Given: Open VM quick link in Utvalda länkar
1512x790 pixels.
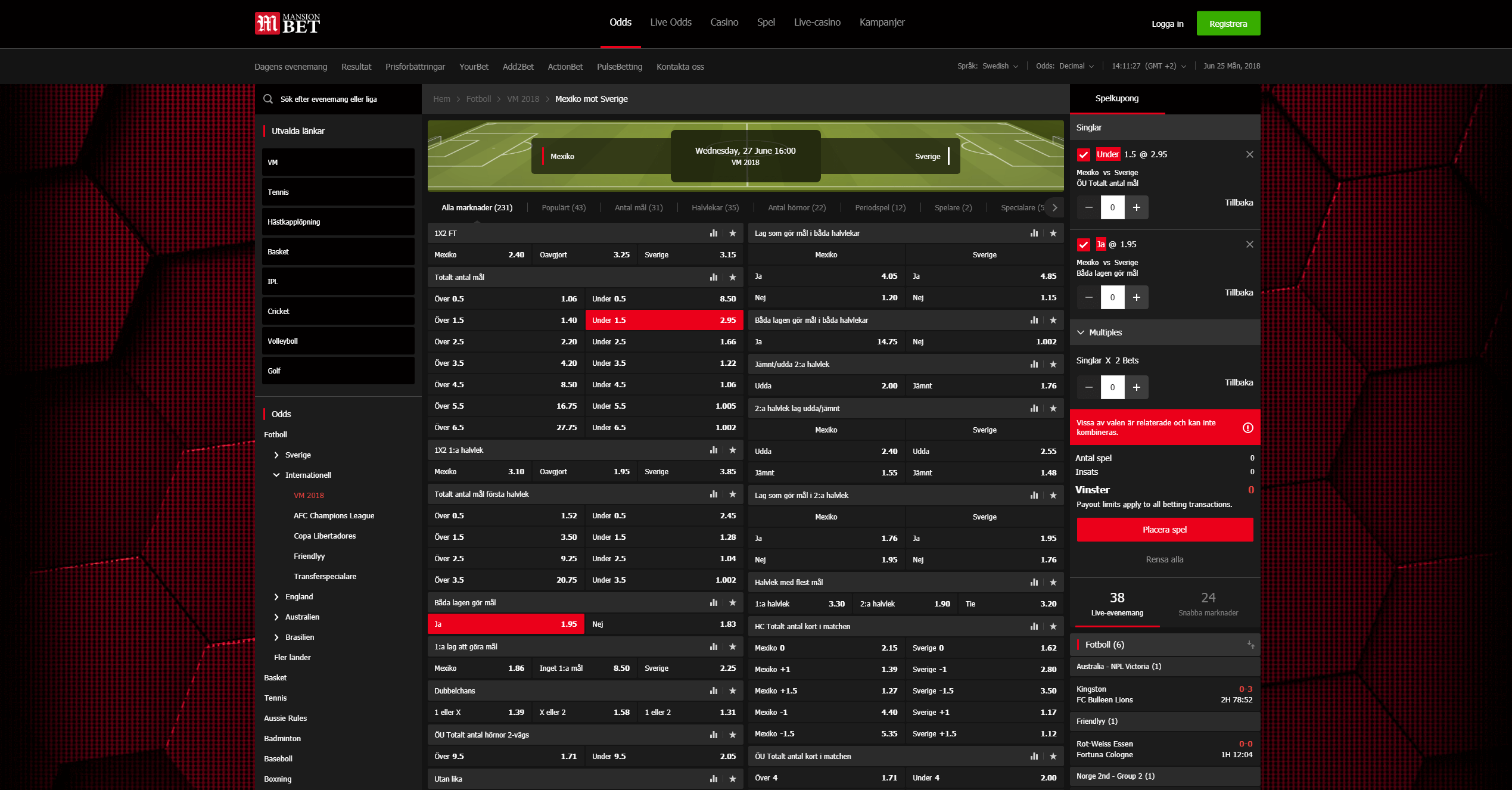Looking at the screenshot, I should (x=338, y=162).
